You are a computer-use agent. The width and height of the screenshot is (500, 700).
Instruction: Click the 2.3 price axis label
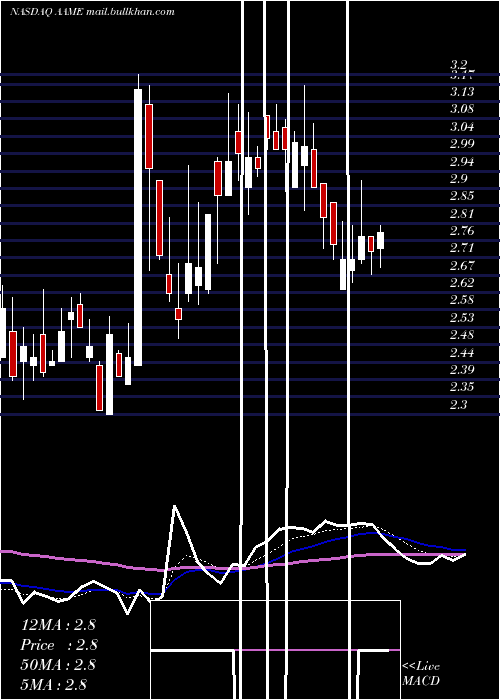[458, 405]
